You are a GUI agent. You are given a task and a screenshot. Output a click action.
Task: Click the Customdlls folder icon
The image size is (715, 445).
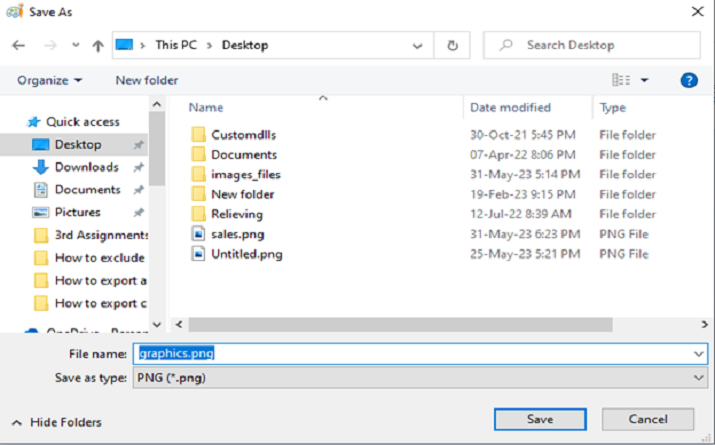(198, 135)
